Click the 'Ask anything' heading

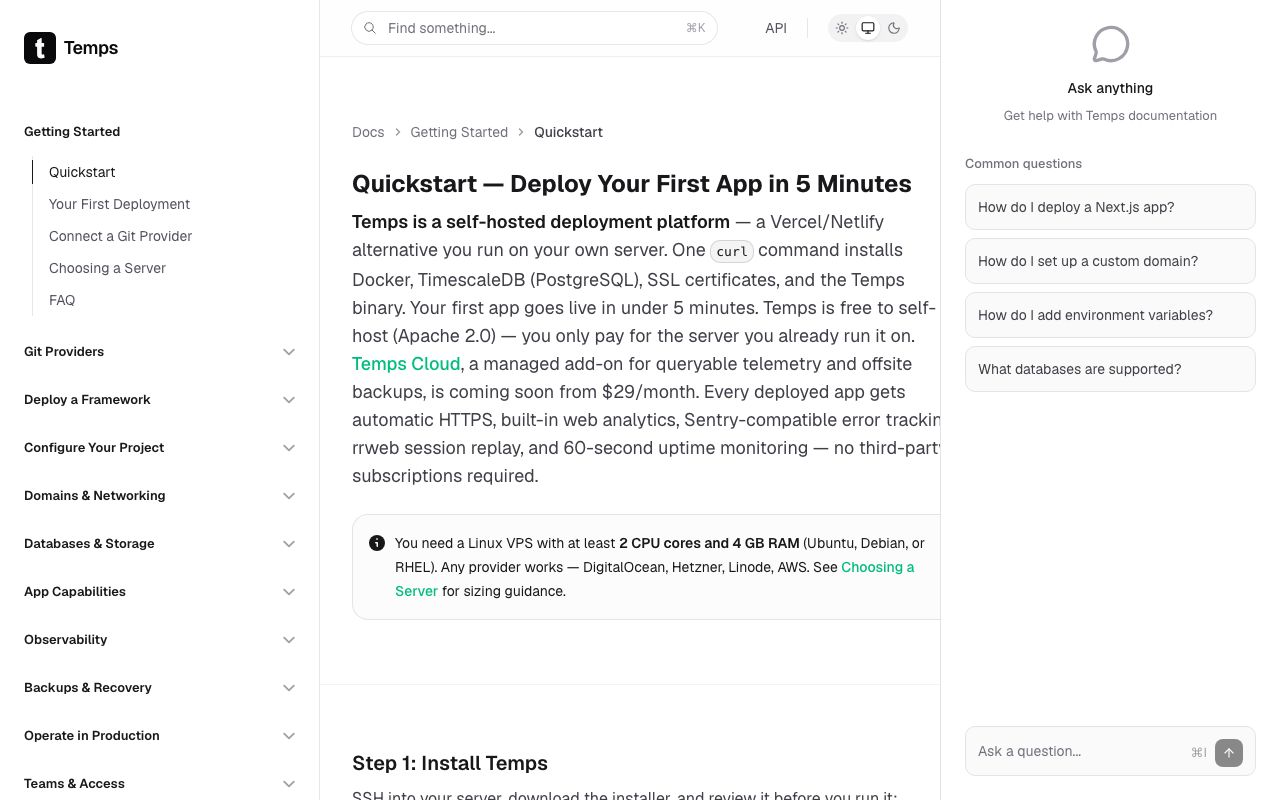(x=1110, y=88)
